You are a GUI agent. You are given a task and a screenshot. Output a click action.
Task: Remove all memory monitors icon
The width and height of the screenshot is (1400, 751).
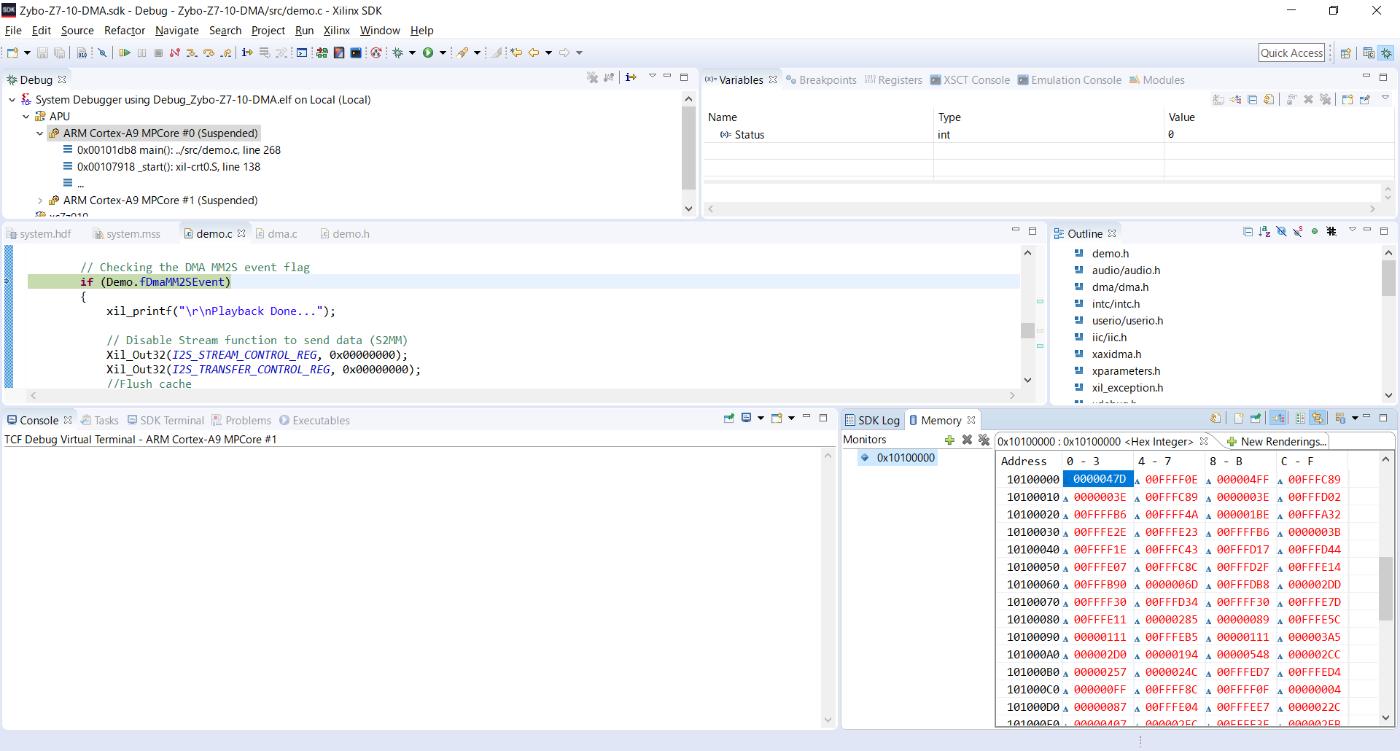pos(984,440)
